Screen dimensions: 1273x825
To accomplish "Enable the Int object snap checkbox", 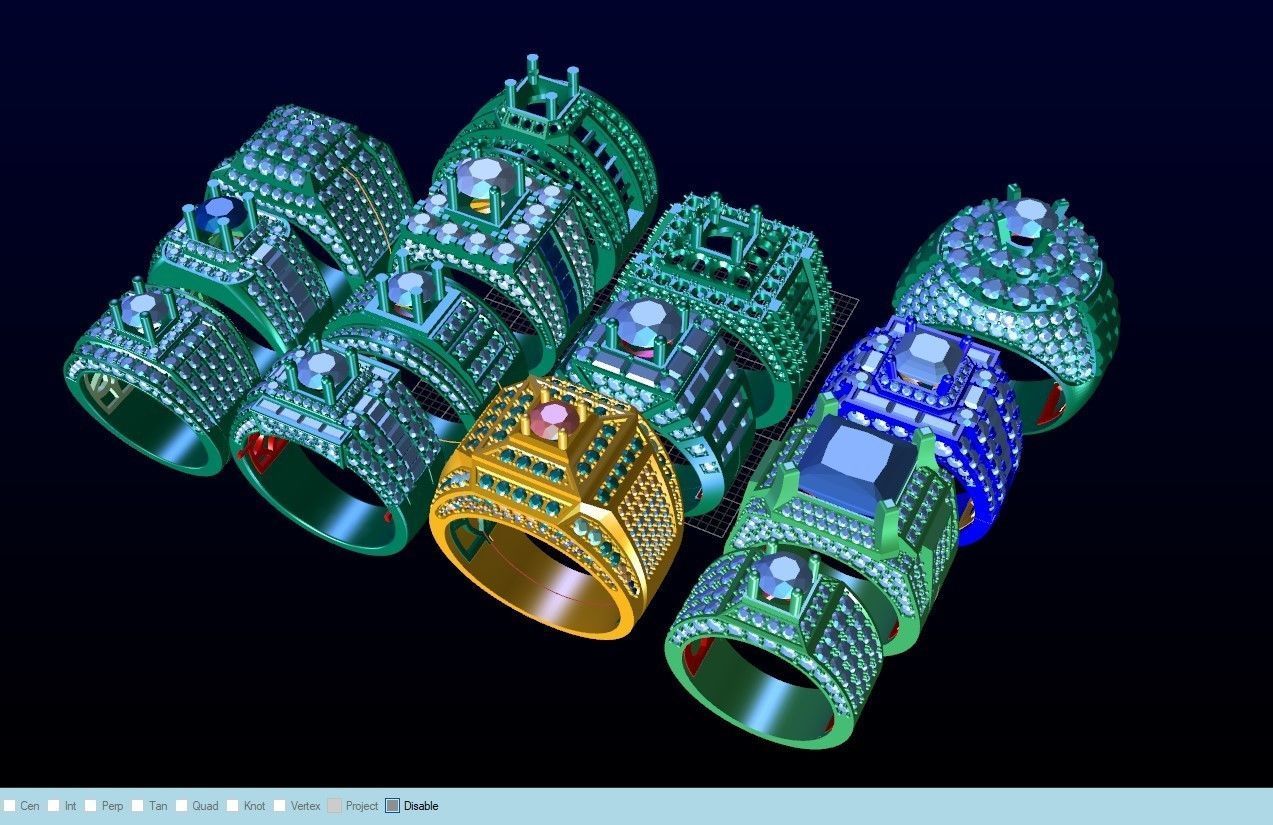I will pos(54,806).
